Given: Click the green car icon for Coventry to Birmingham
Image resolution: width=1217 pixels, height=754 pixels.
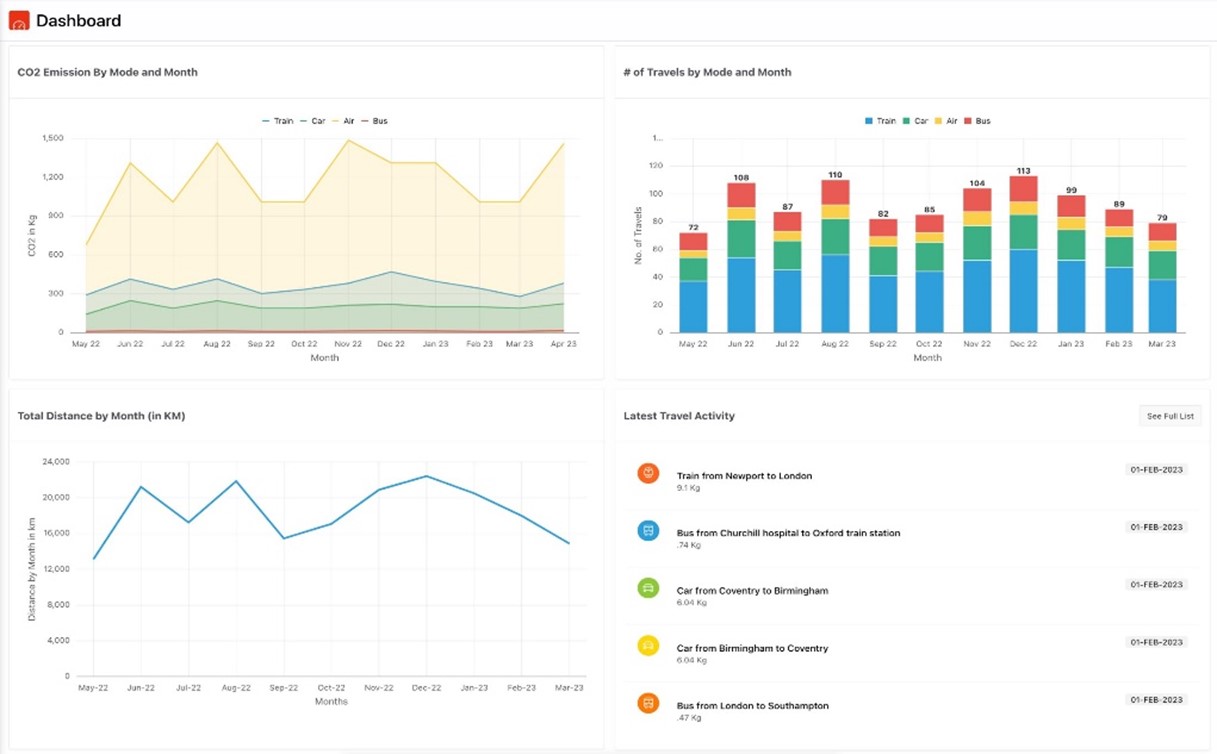Looking at the screenshot, I should (648, 588).
